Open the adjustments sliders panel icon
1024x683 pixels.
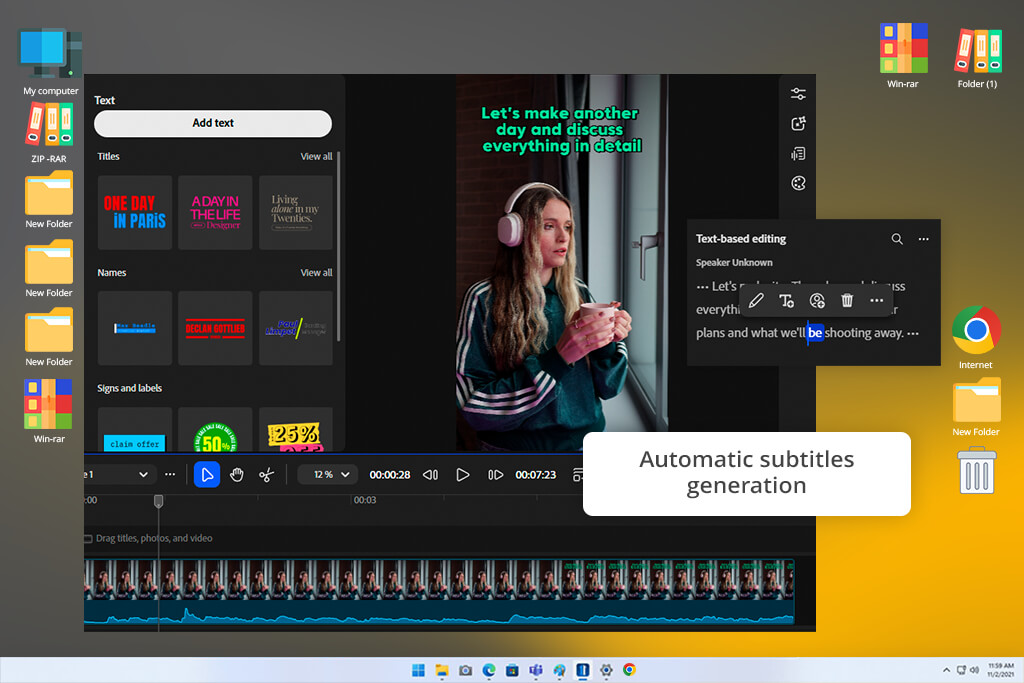pyautogui.click(x=798, y=94)
